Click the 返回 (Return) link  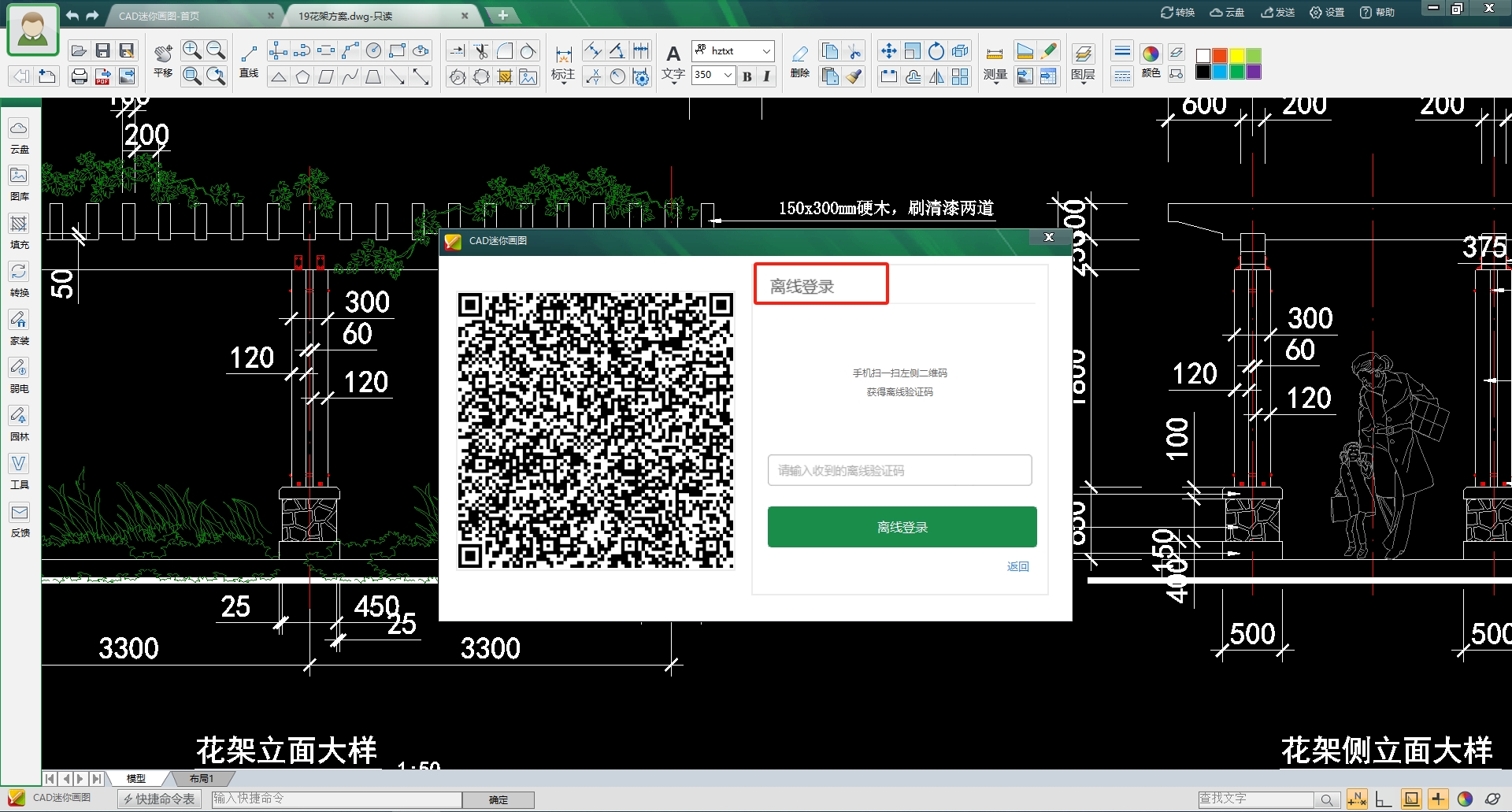[1017, 566]
